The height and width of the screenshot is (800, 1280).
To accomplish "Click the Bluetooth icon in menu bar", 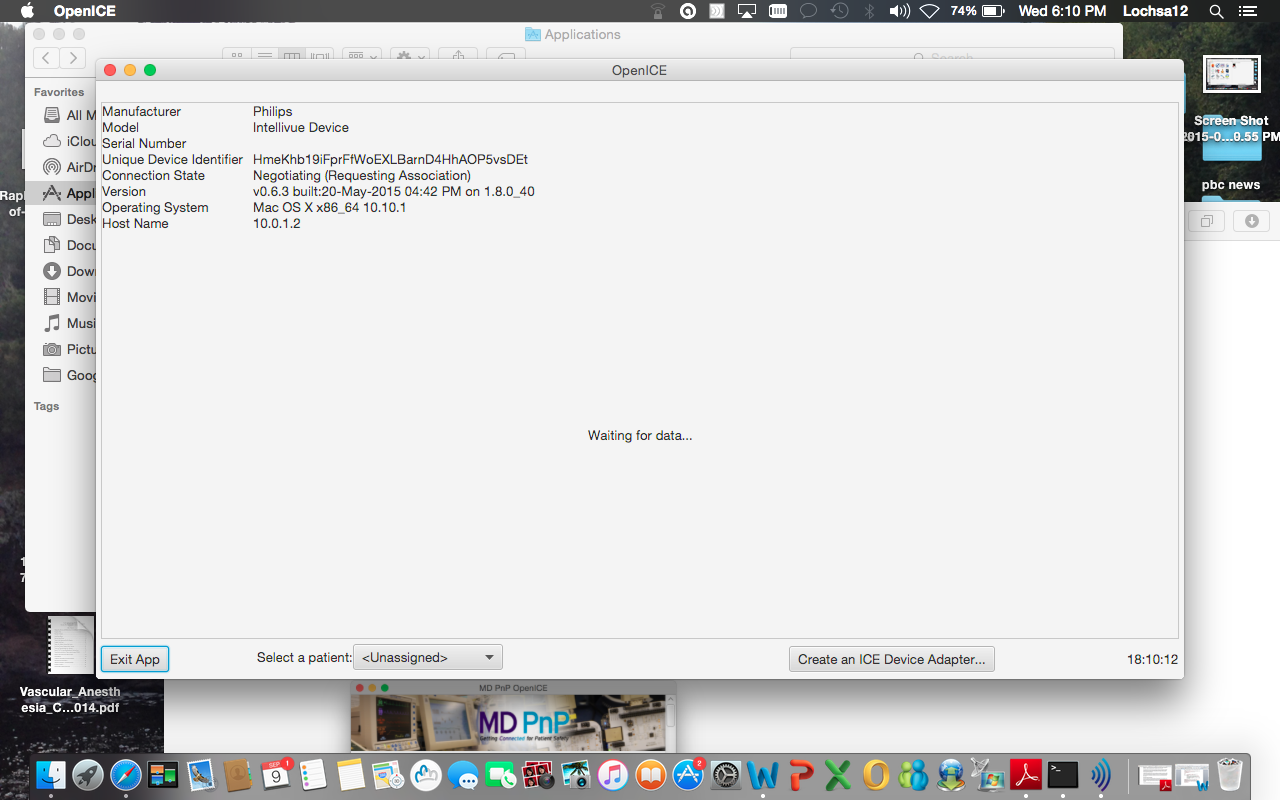I will coord(869,11).
